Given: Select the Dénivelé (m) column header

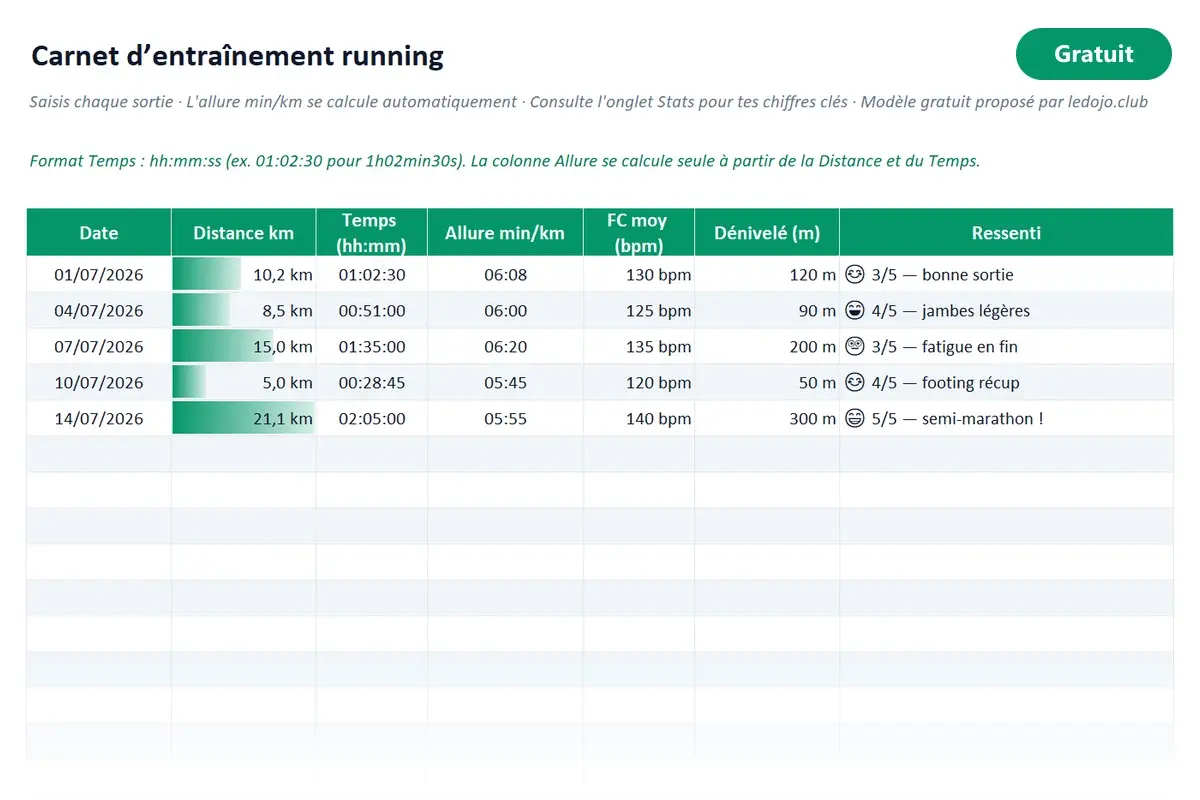Looking at the screenshot, I should pyautogui.click(x=767, y=233).
